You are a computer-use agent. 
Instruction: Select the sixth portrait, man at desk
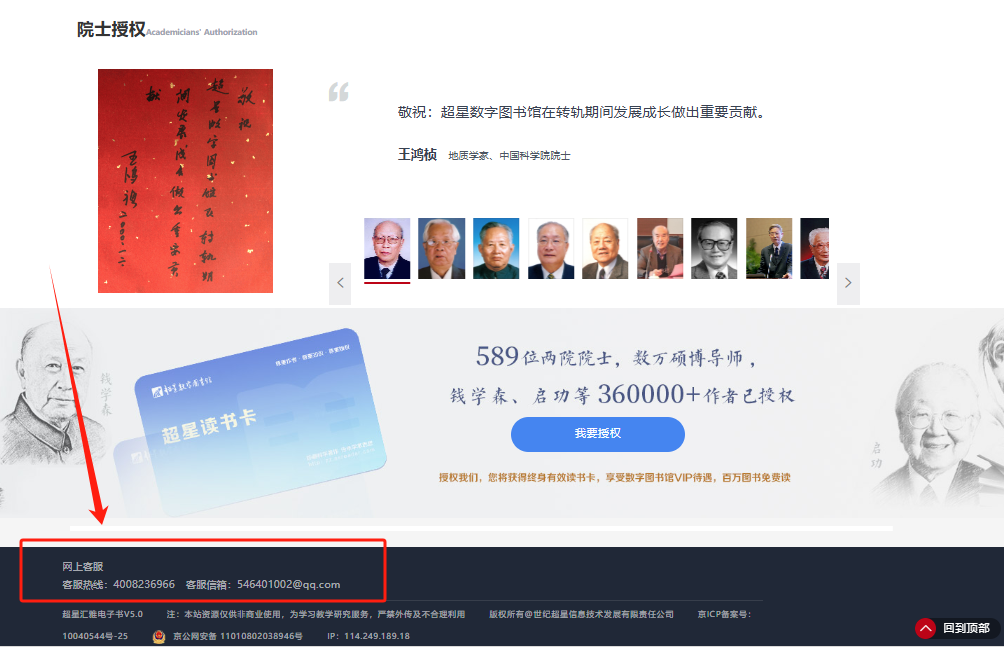pos(660,248)
